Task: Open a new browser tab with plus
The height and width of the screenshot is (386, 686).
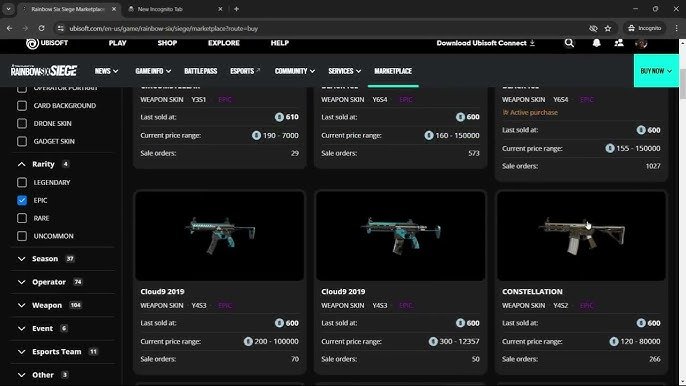Action: (x=236, y=9)
